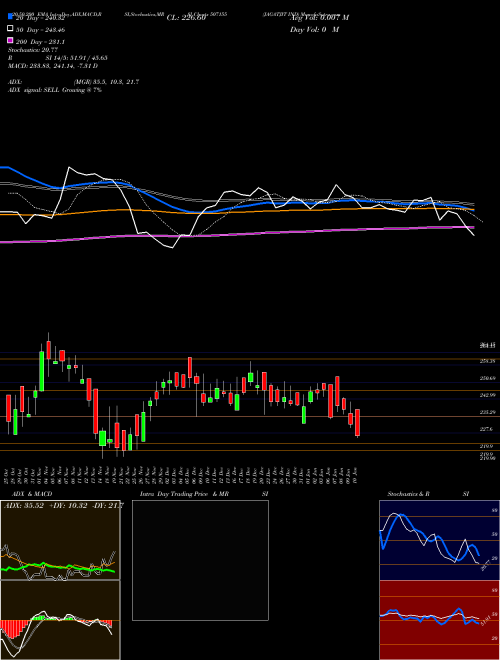The image size is (500, 660).
Task: Click the 'Stochastics & R SI' panel title
Action: [428, 494]
